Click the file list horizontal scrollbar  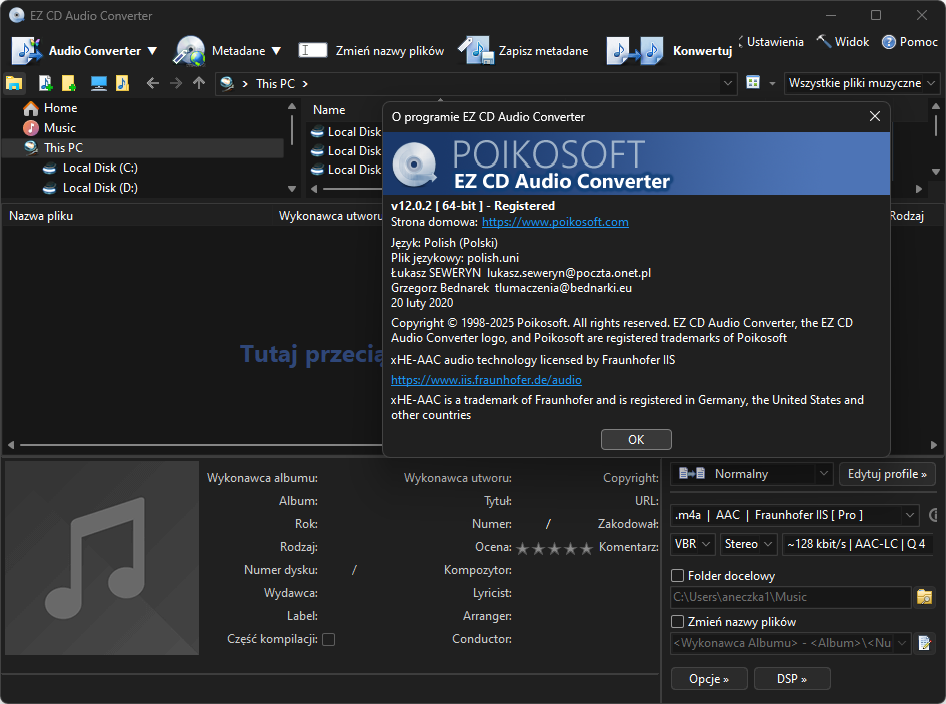coord(199,445)
